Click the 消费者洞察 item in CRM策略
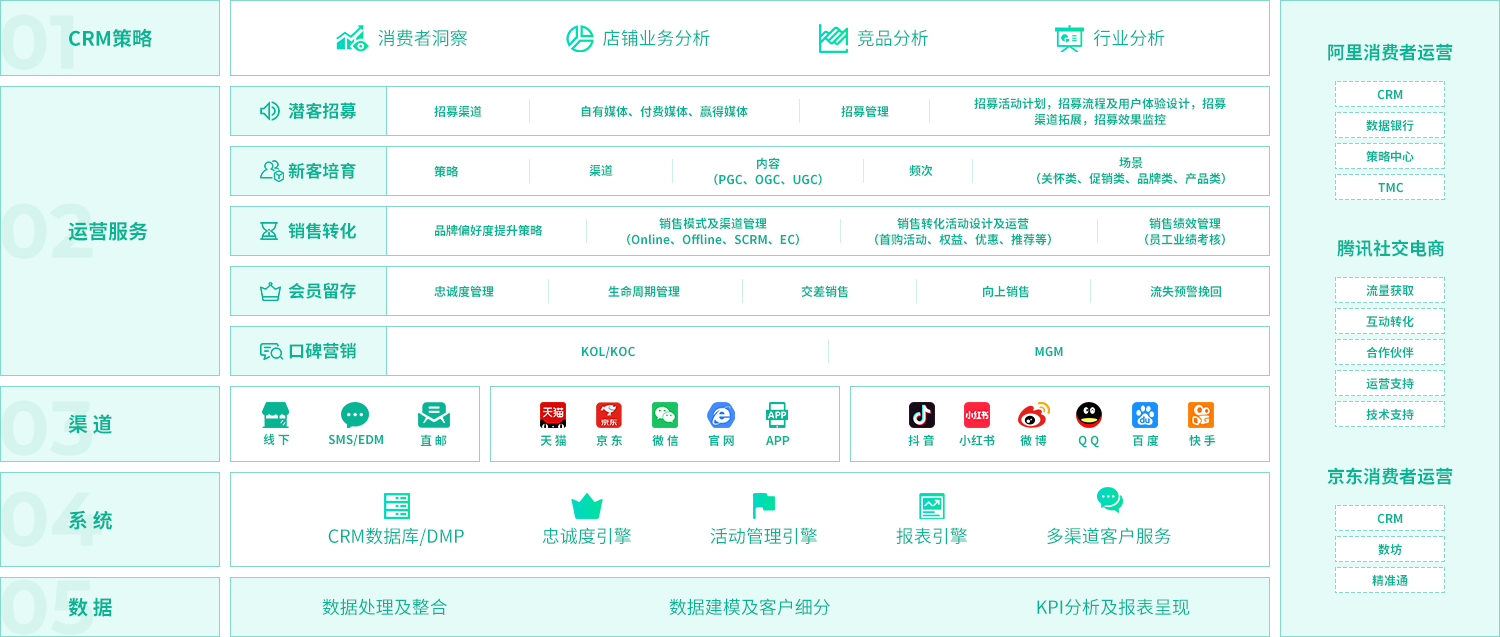This screenshot has height=637, width=1500. 402,39
